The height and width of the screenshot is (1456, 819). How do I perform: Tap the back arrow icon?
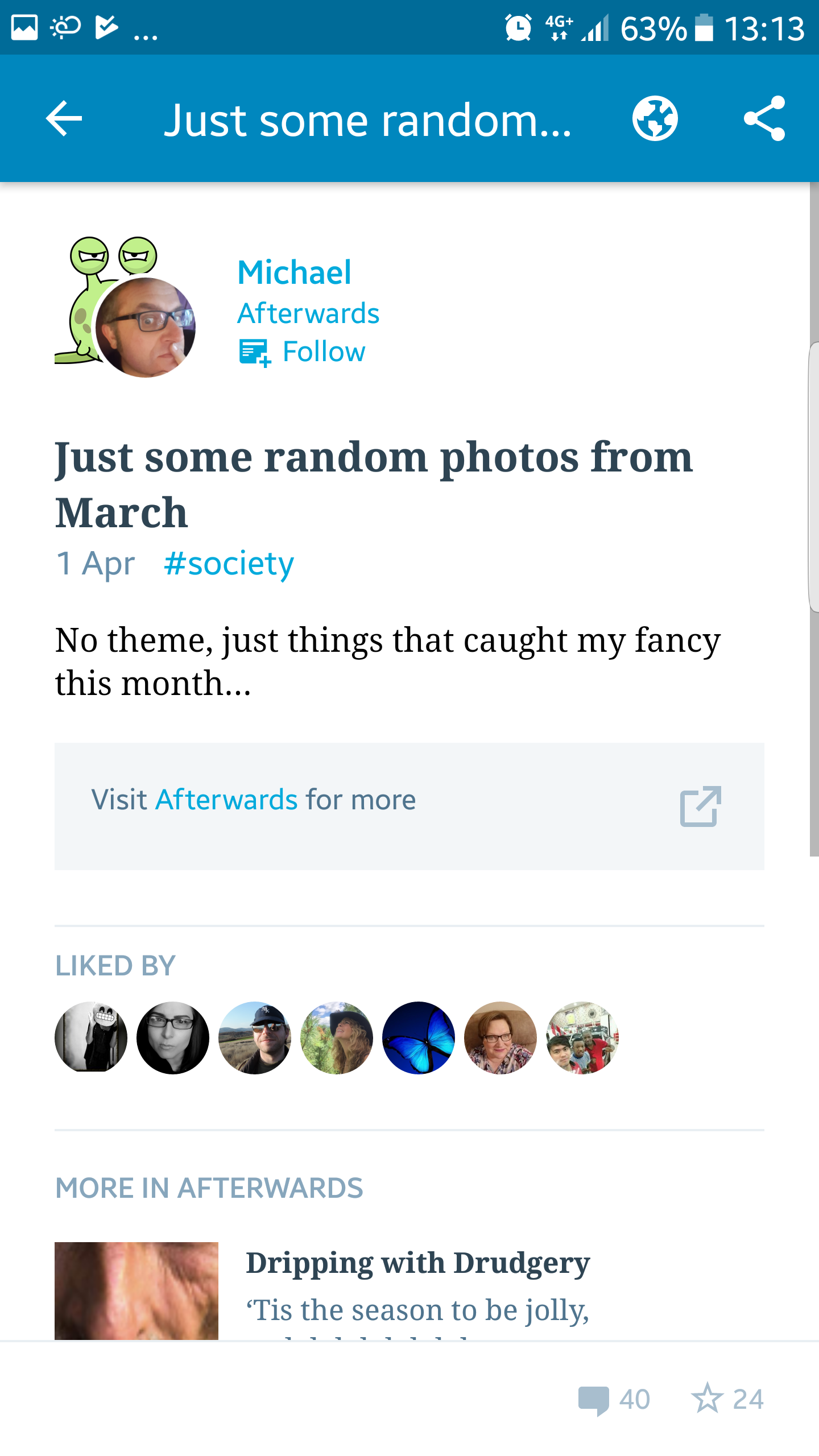pyautogui.click(x=64, y=119)
